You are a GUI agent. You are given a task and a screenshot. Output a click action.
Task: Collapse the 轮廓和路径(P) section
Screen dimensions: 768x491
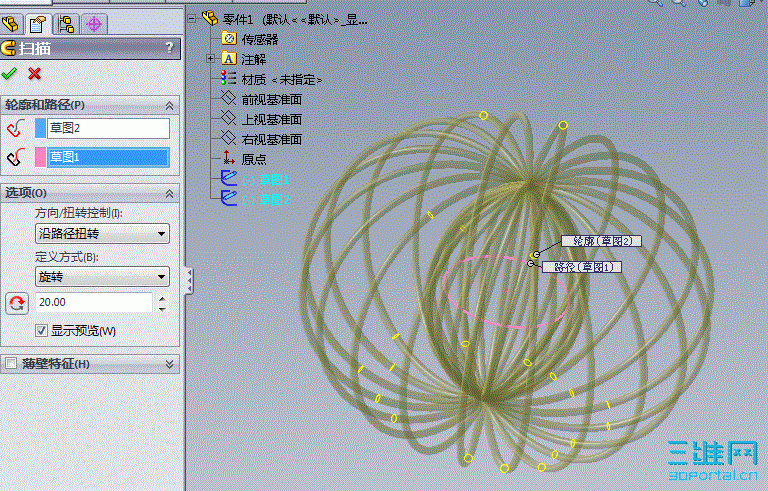point(169,105)
